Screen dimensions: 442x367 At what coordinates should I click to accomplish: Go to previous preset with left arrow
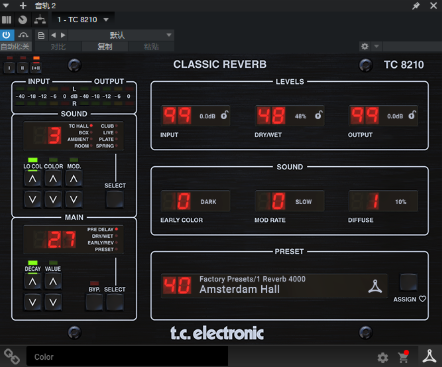click(x=53, y=35)
